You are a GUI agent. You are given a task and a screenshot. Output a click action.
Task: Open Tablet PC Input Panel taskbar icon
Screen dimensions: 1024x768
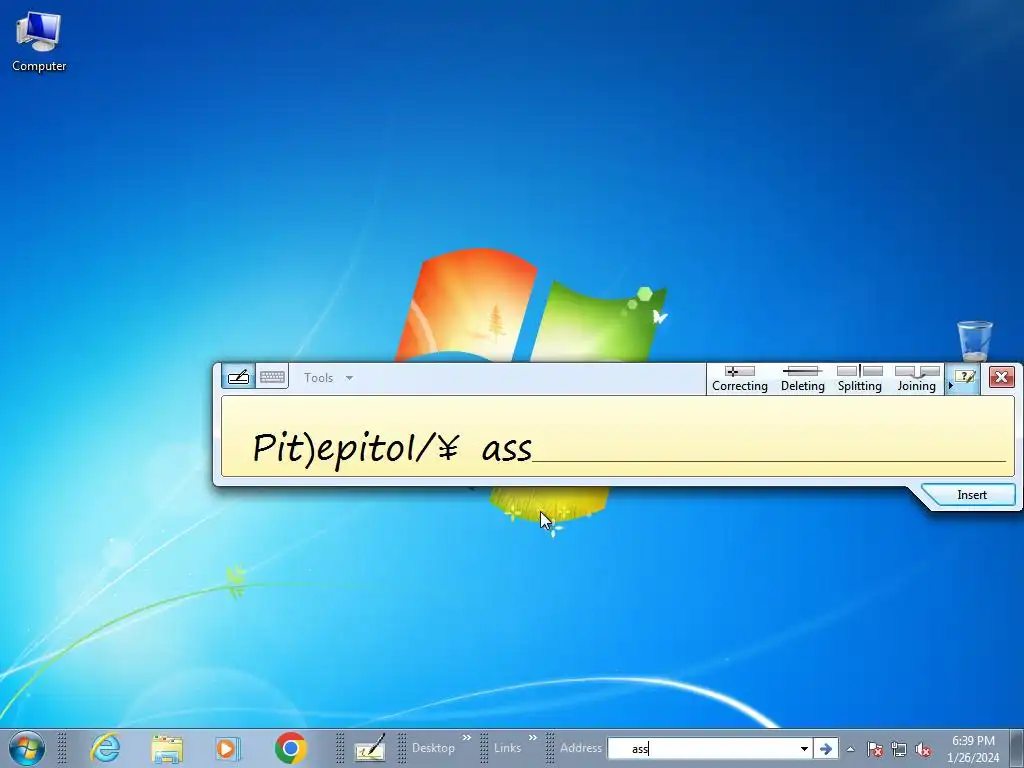tap(370, 748)
